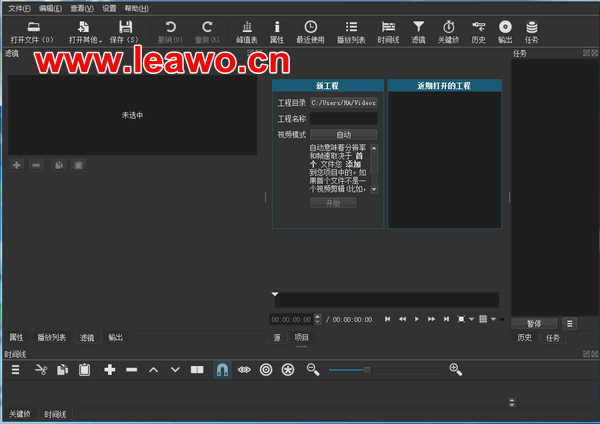
Task: Open the 任务 jobs toolbar icon
Action: tap(532, 31)
